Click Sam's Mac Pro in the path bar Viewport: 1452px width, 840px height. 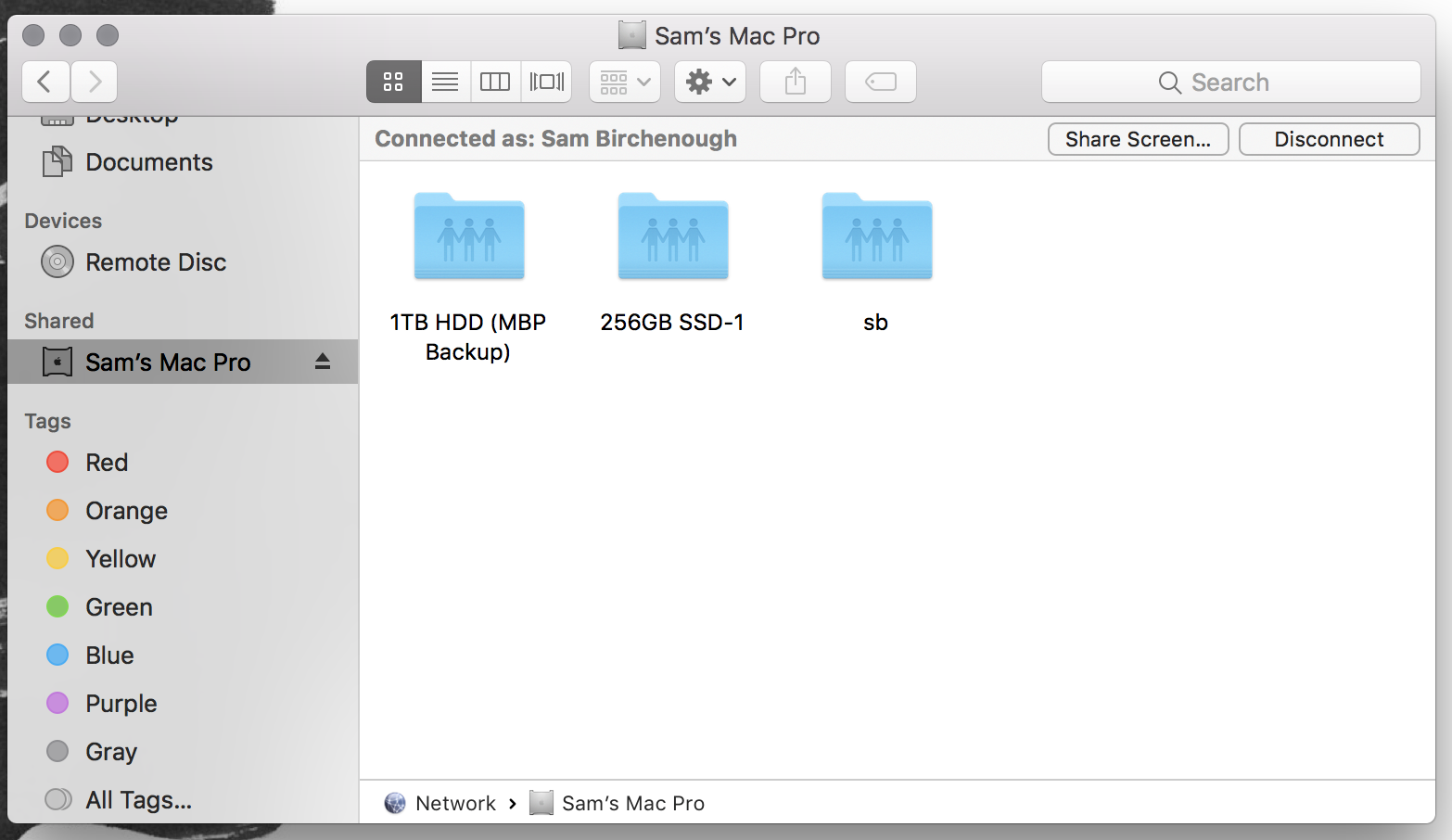[x=633, y=803]
